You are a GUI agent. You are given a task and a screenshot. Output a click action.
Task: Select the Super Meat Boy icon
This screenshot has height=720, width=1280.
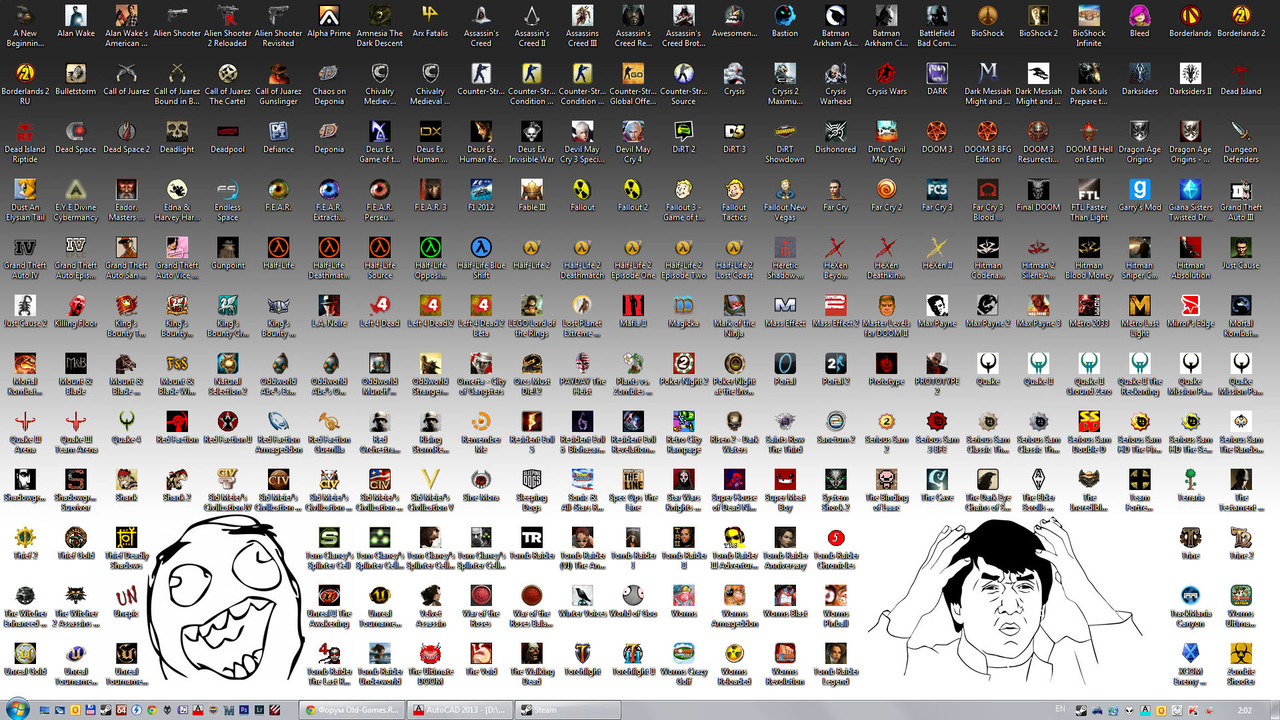click(x=785, y=491)
